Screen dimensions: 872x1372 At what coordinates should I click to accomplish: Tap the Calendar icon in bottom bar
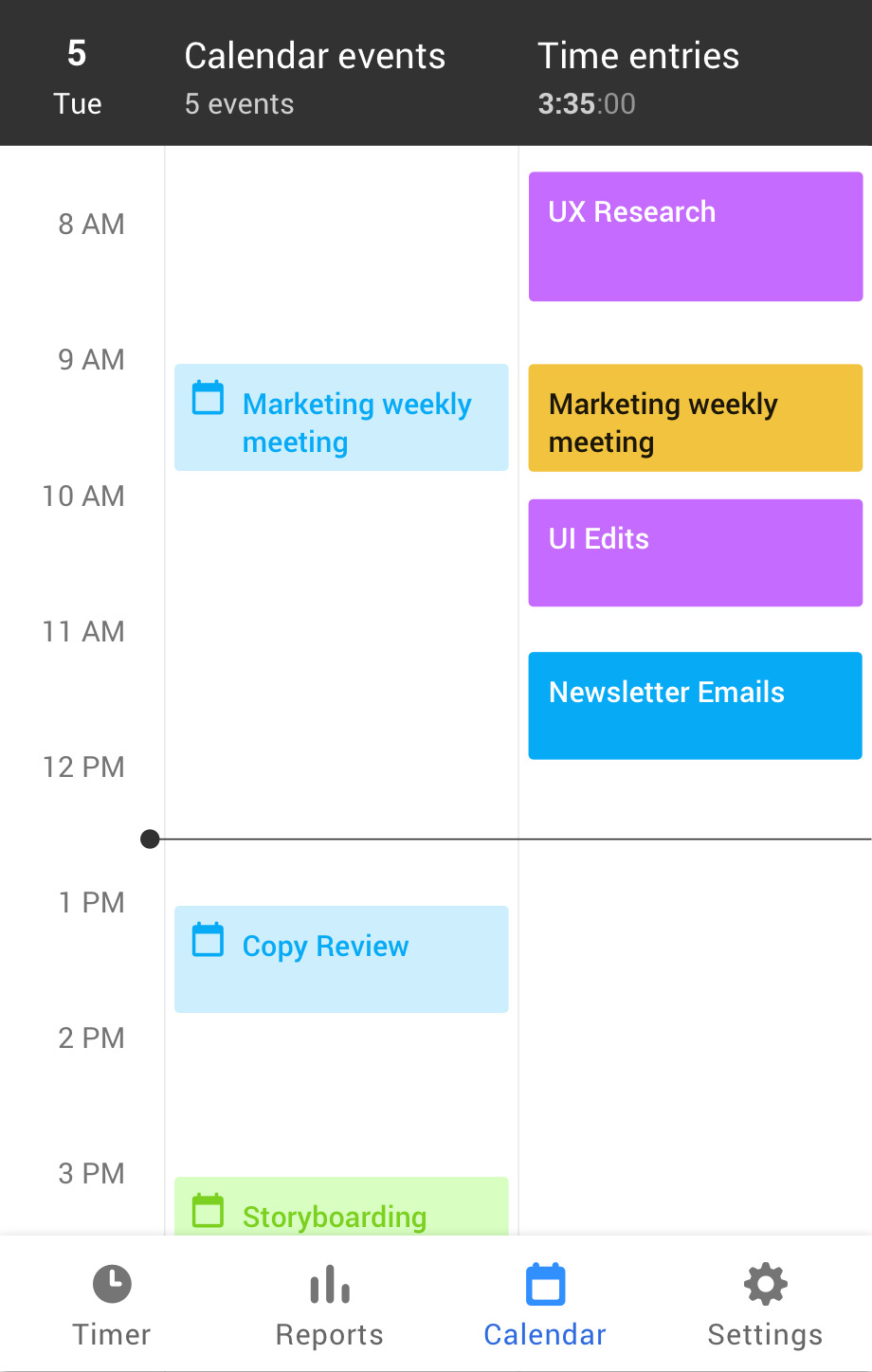[x=545, y=1284]
